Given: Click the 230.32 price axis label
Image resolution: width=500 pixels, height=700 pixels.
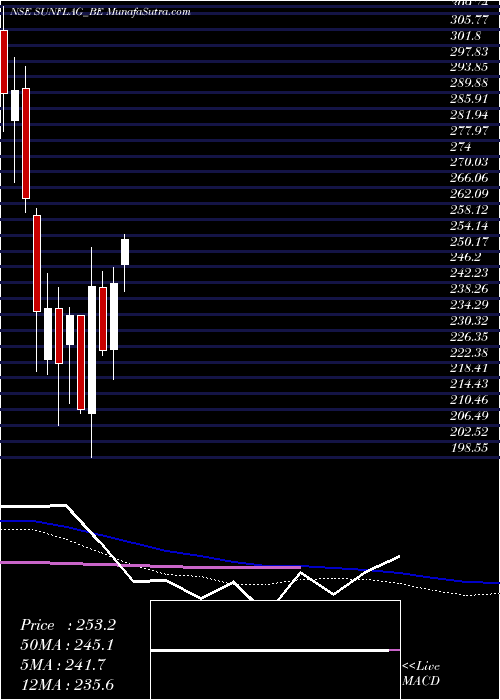Looking at the screenshot, I should click(x=469, y=321).
